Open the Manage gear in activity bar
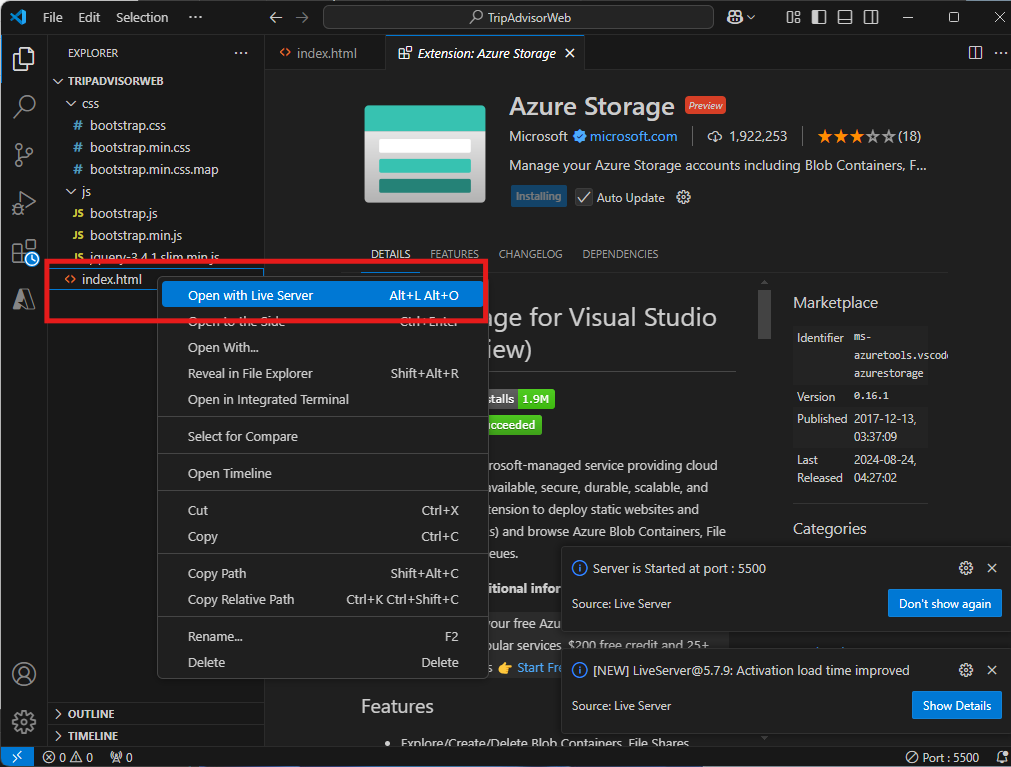Image resolution: width=1011 pixels, height=767 pixels. pos(24,722)
